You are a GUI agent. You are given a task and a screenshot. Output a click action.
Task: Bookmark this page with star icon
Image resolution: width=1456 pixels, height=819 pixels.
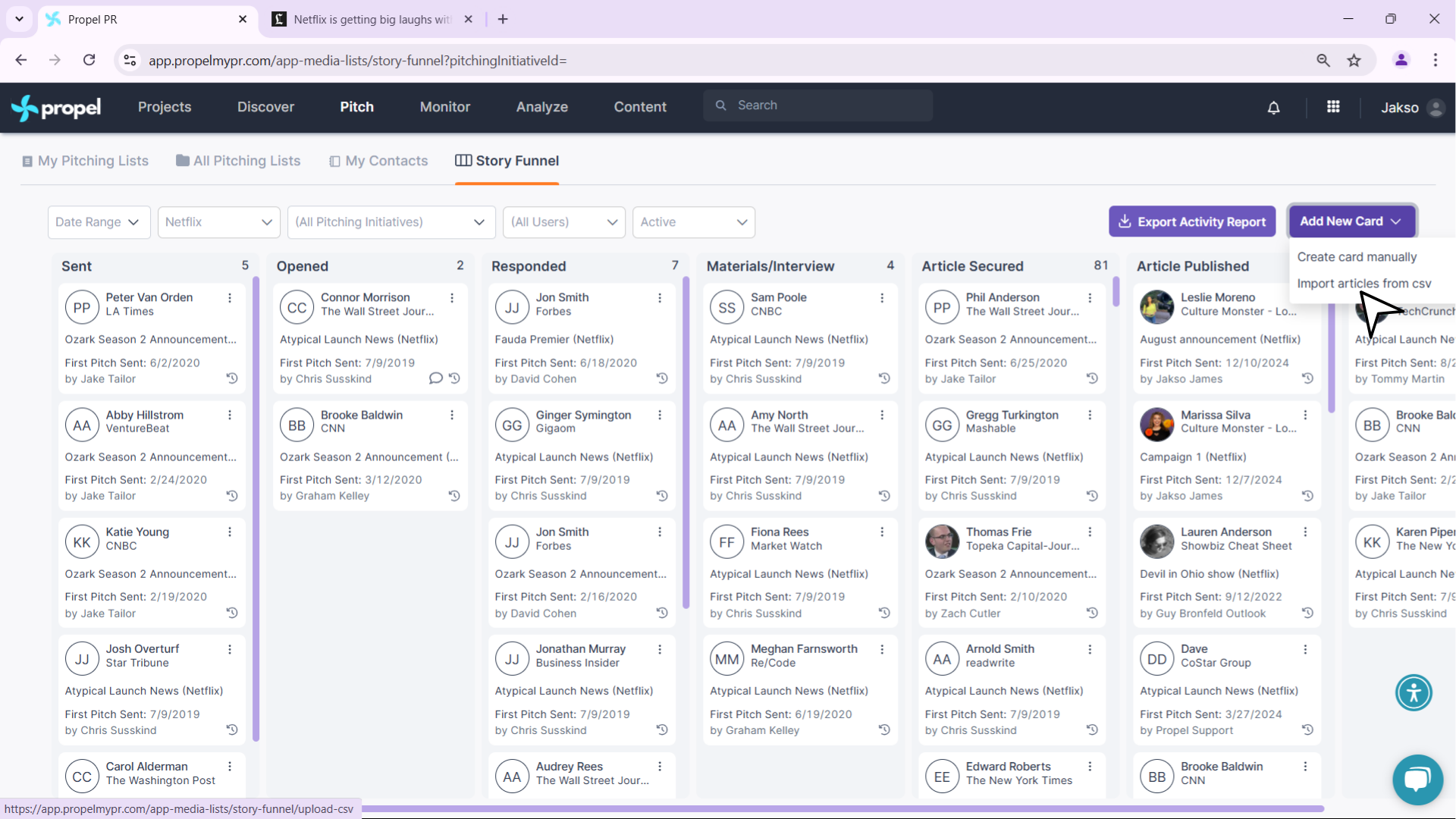pos(1354,61)
